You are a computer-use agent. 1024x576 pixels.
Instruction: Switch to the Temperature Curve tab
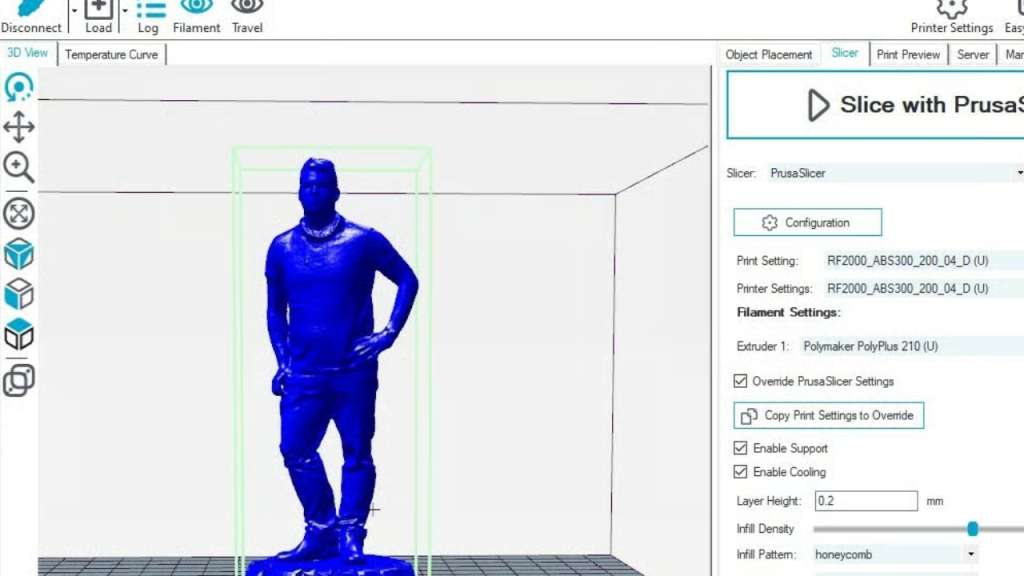pos(111,55)
